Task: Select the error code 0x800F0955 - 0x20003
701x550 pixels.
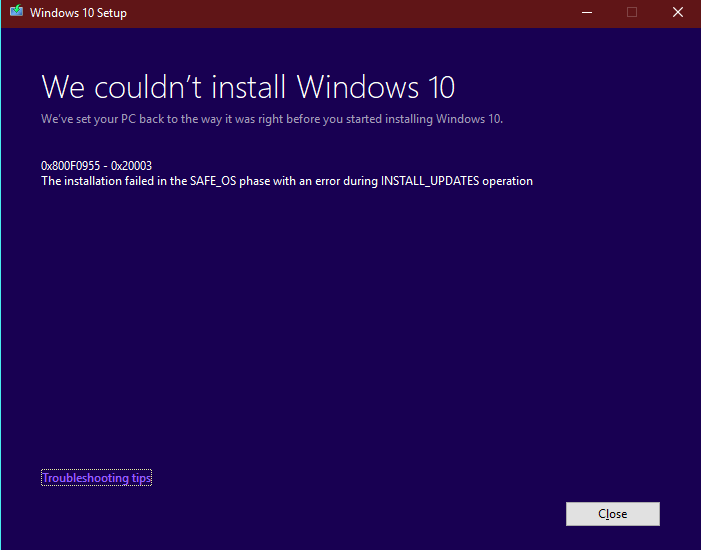Action: [x=97, y=166]
